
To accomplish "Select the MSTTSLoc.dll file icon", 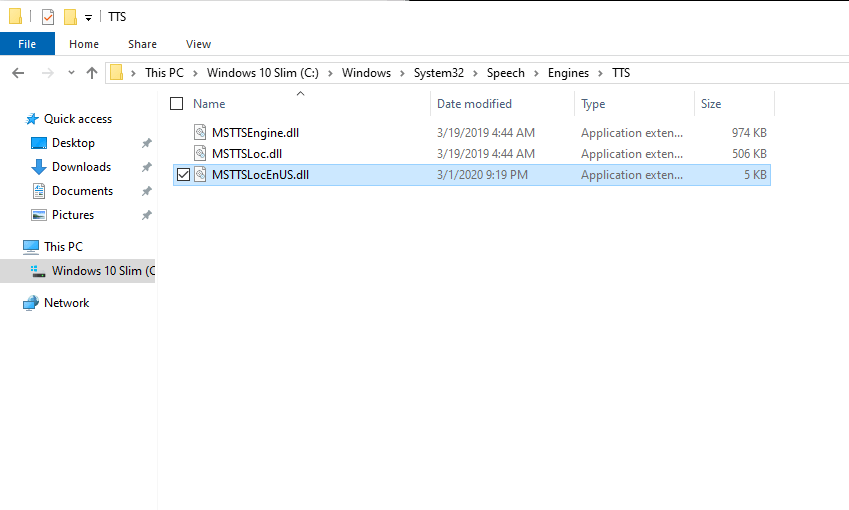I will (x=200, y=154).
